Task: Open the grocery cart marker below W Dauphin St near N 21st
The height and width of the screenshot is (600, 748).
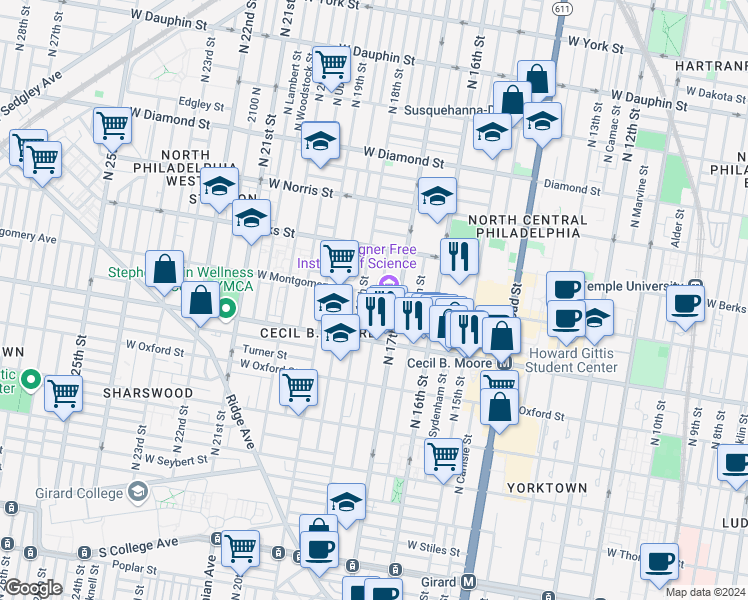Action: pos(332,65)
